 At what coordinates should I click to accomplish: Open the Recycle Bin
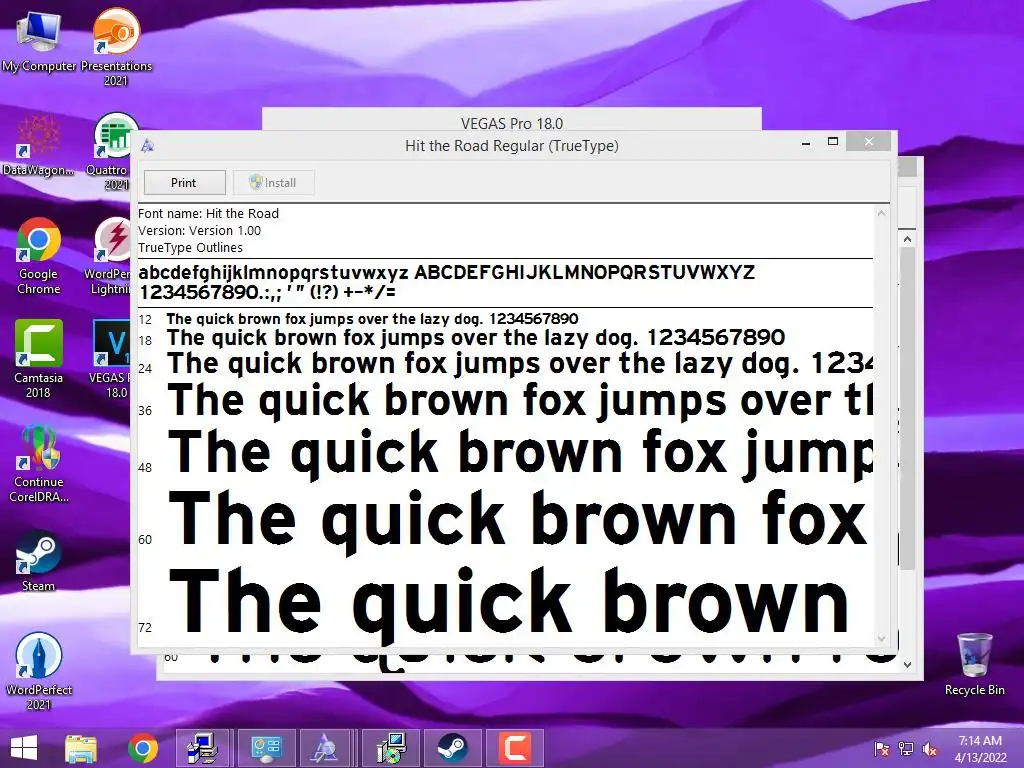click(974, 664)
